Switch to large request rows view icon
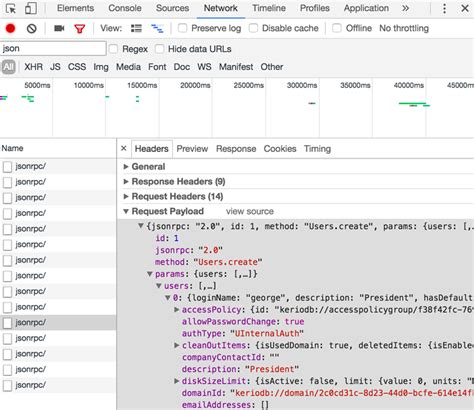 click(136, 29)
